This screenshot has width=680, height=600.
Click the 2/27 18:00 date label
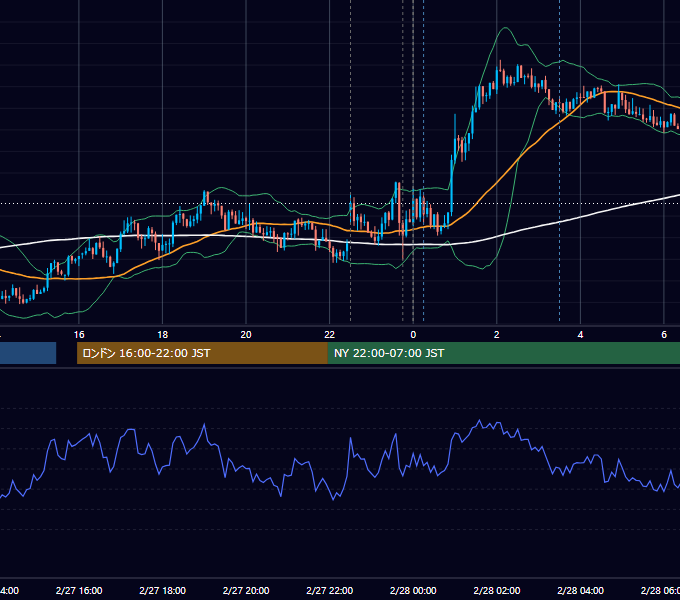tap(163, 590)
